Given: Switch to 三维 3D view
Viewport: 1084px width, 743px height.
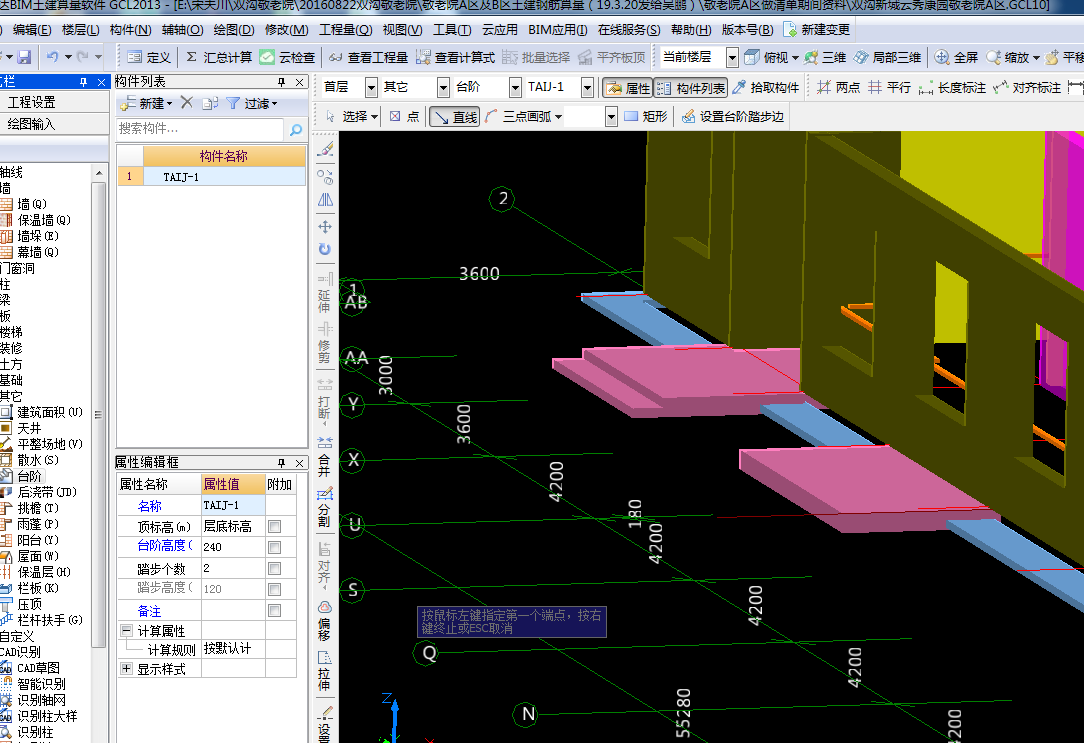Looking at the screenshot, I should 825,57.
